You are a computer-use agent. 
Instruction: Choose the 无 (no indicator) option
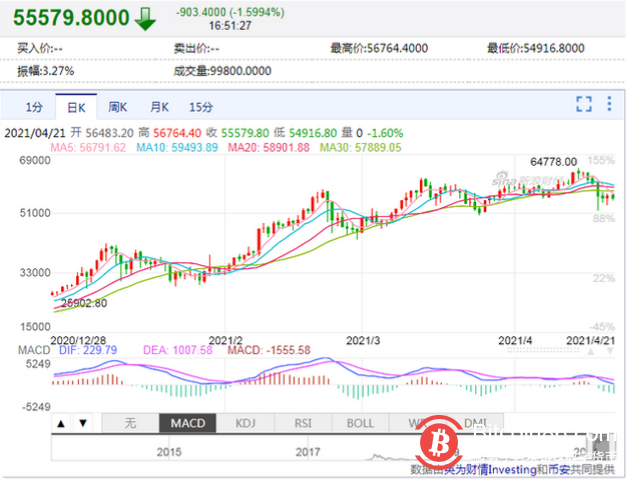coord(130,423)
